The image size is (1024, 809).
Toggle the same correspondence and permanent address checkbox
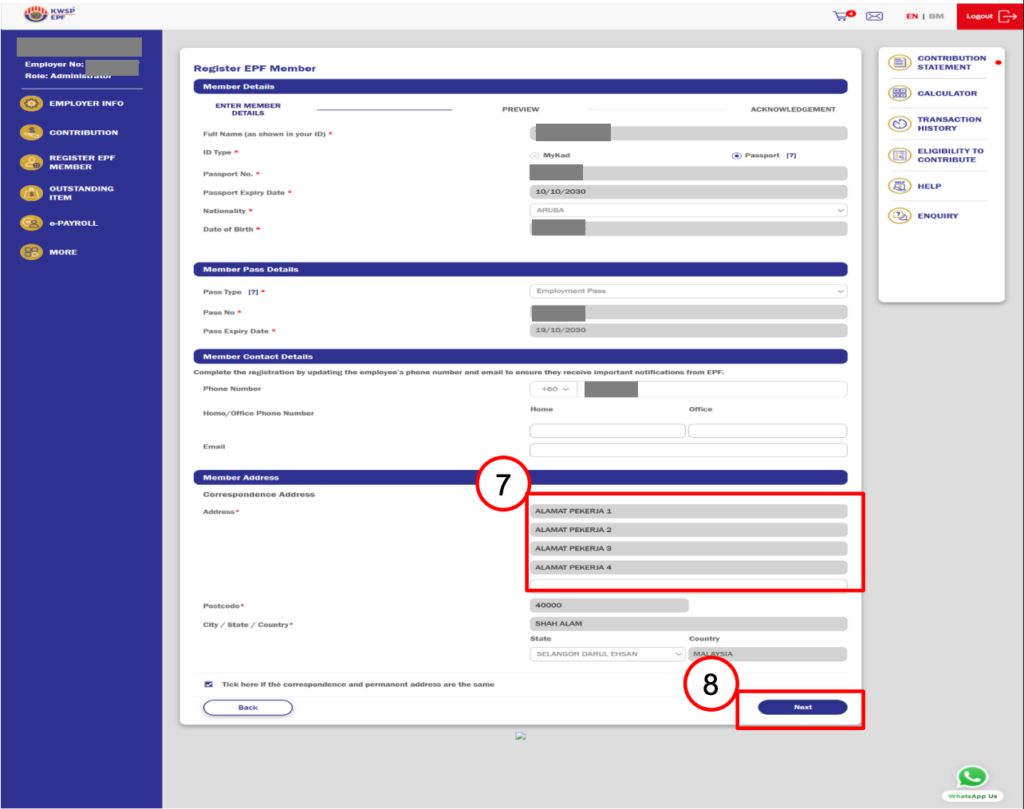tap(209, 685)
